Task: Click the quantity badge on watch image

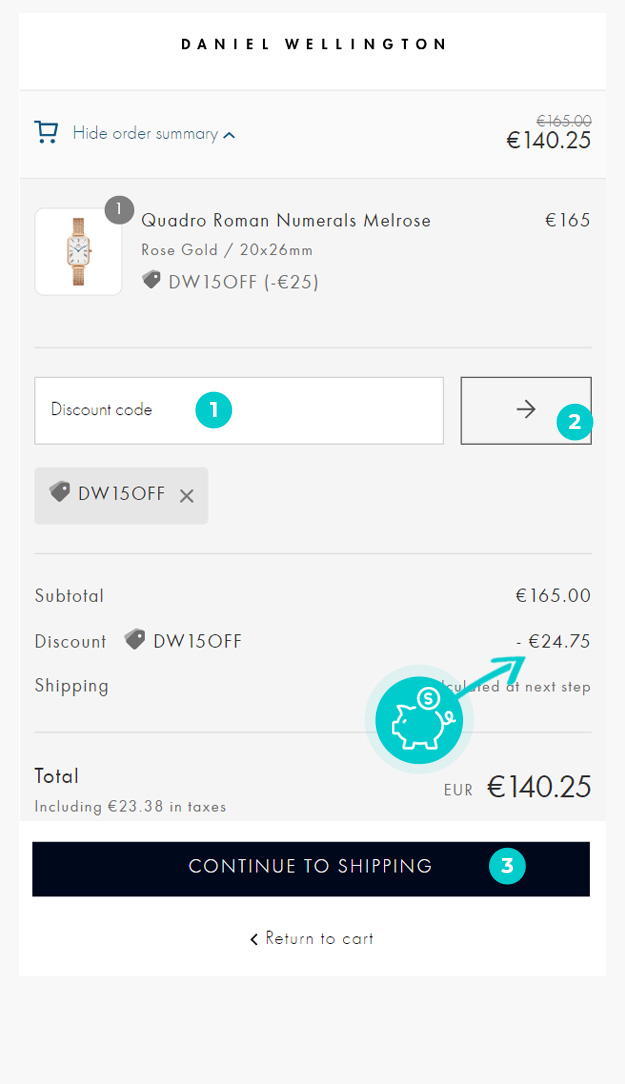Action: [x=119, y=209]
